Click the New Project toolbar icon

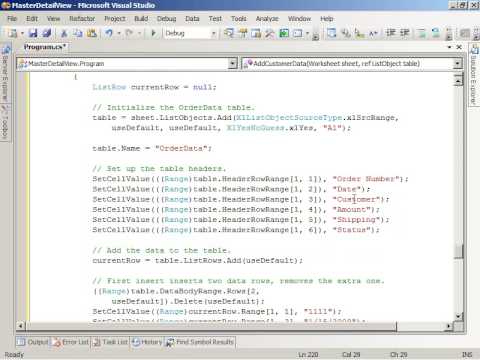12,33
